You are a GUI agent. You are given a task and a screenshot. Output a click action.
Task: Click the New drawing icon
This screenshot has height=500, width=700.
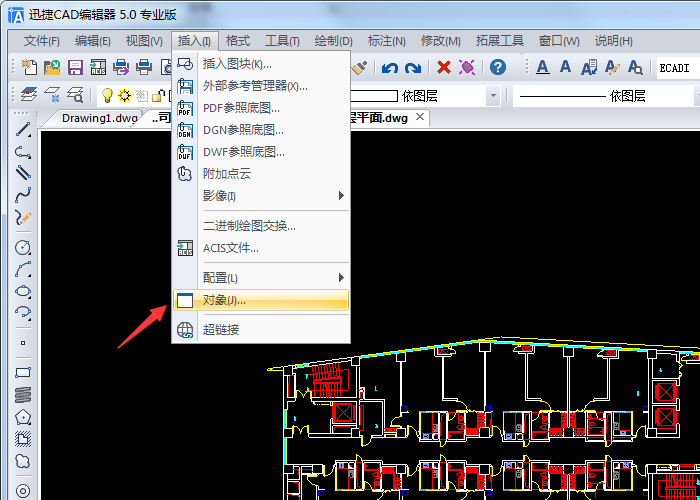click(29, 67)
